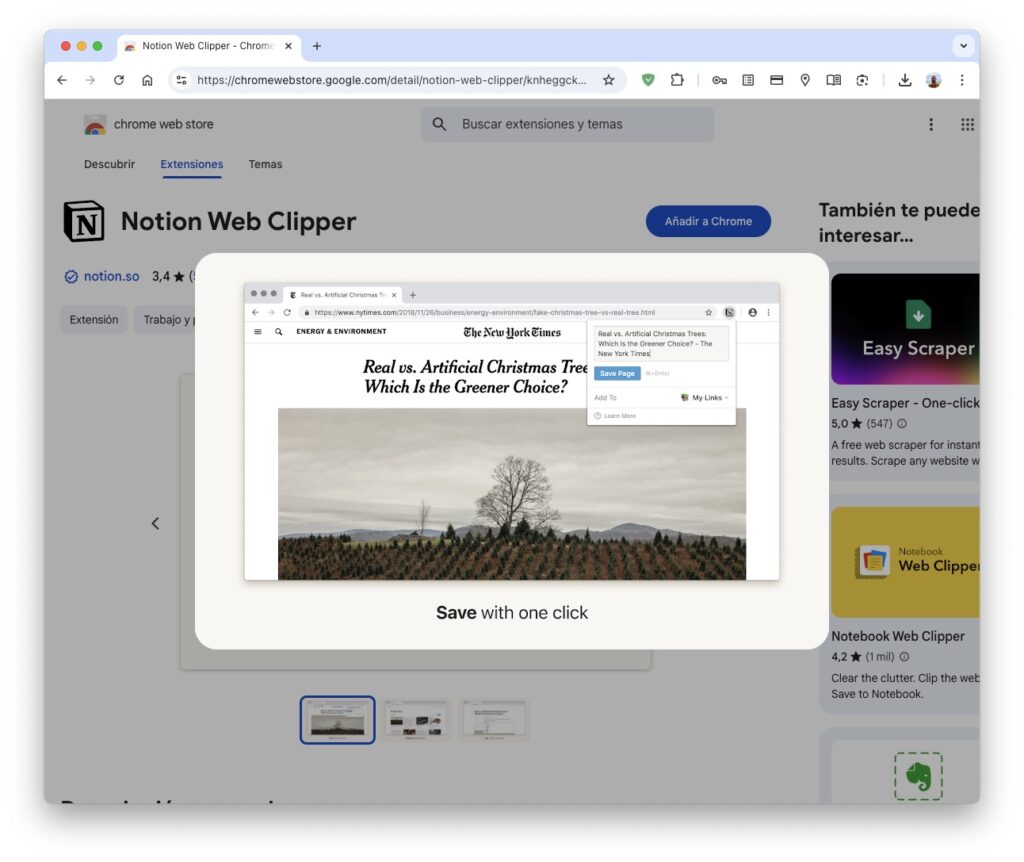Open a new tab with plus button
This screenshot has height=862, width=1024.
click(x=317, y=46)
